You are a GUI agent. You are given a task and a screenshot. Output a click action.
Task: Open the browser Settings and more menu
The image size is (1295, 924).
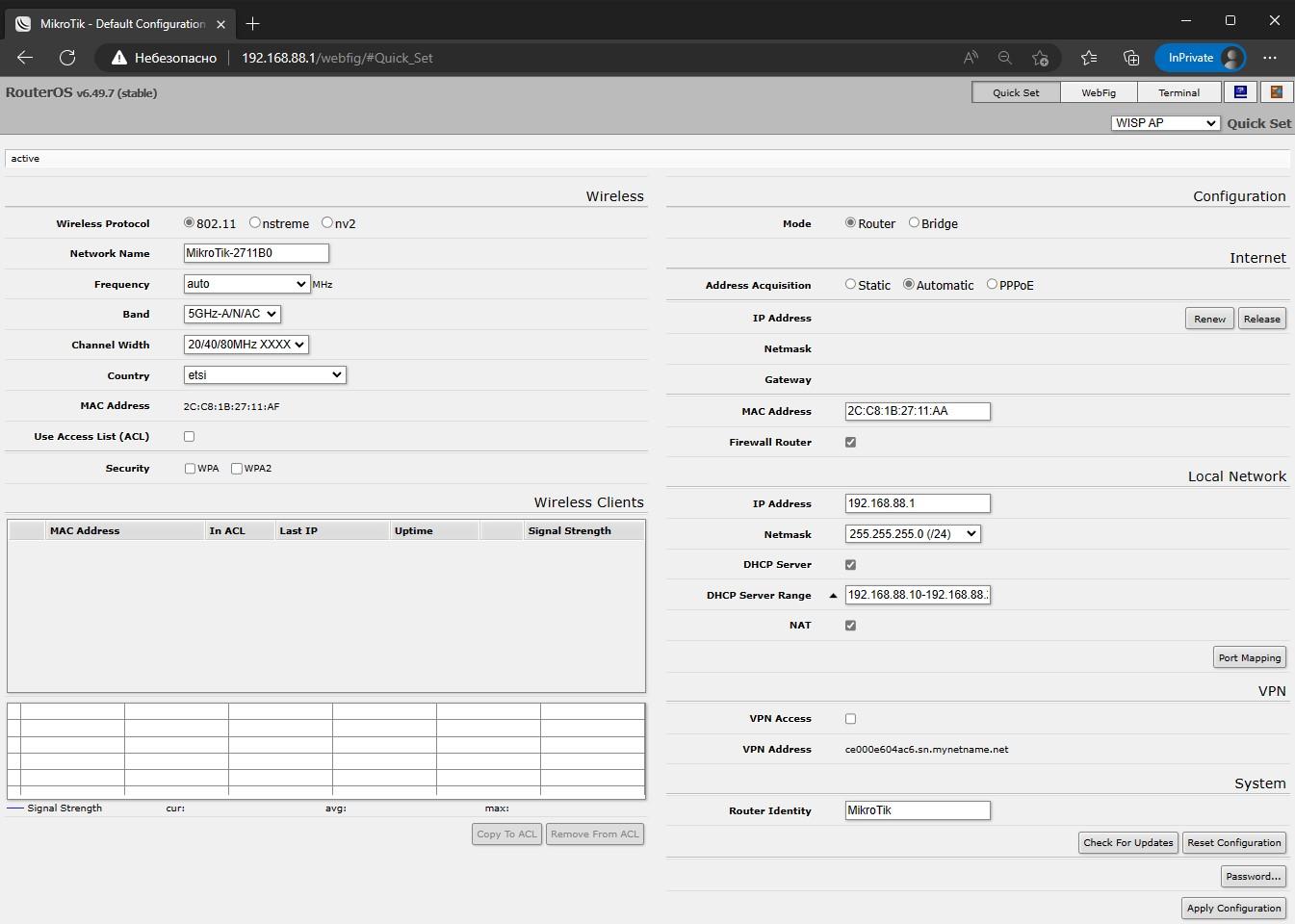click(x=1270, y=58)
